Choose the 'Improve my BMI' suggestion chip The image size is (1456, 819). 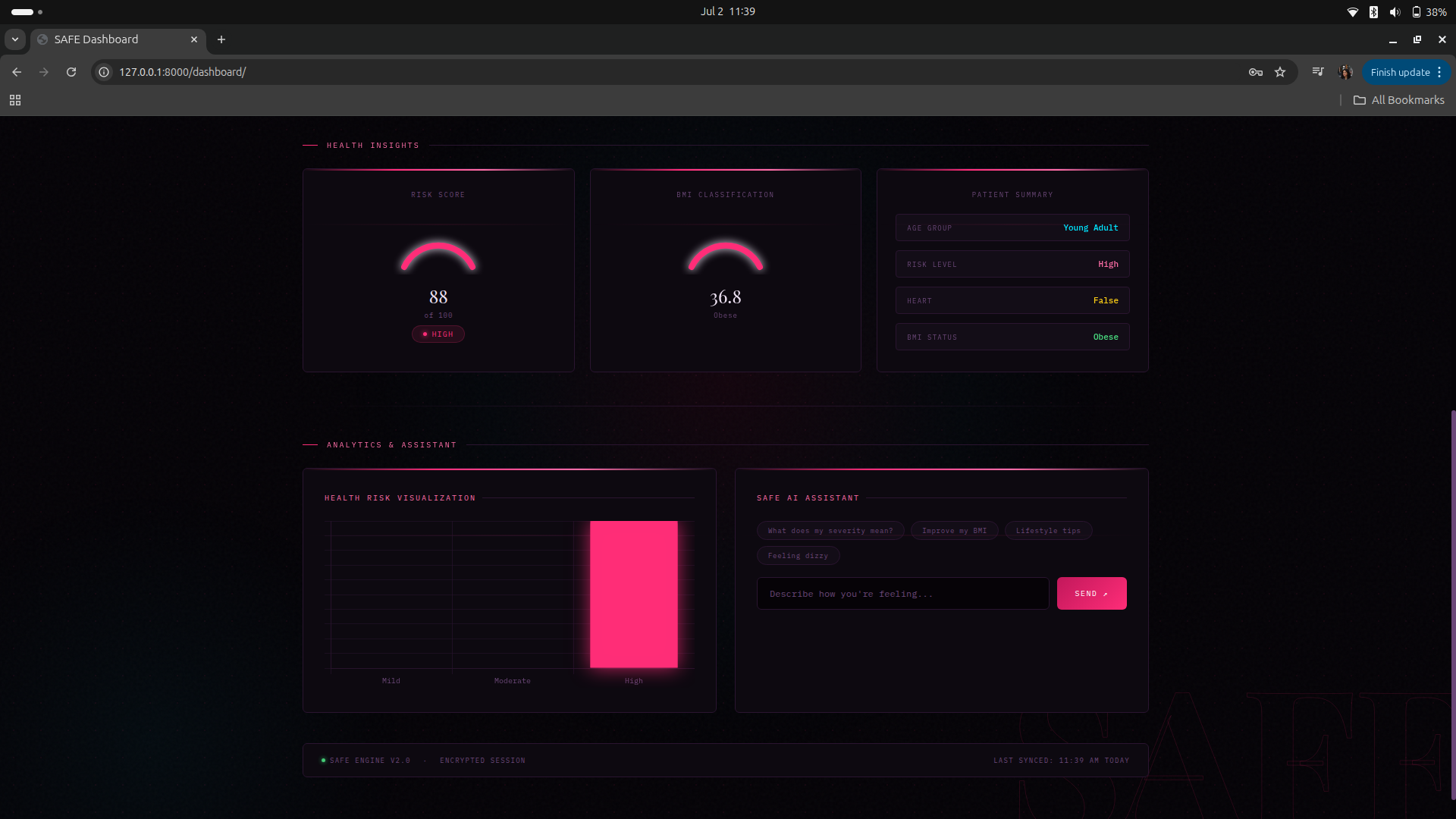954,531
